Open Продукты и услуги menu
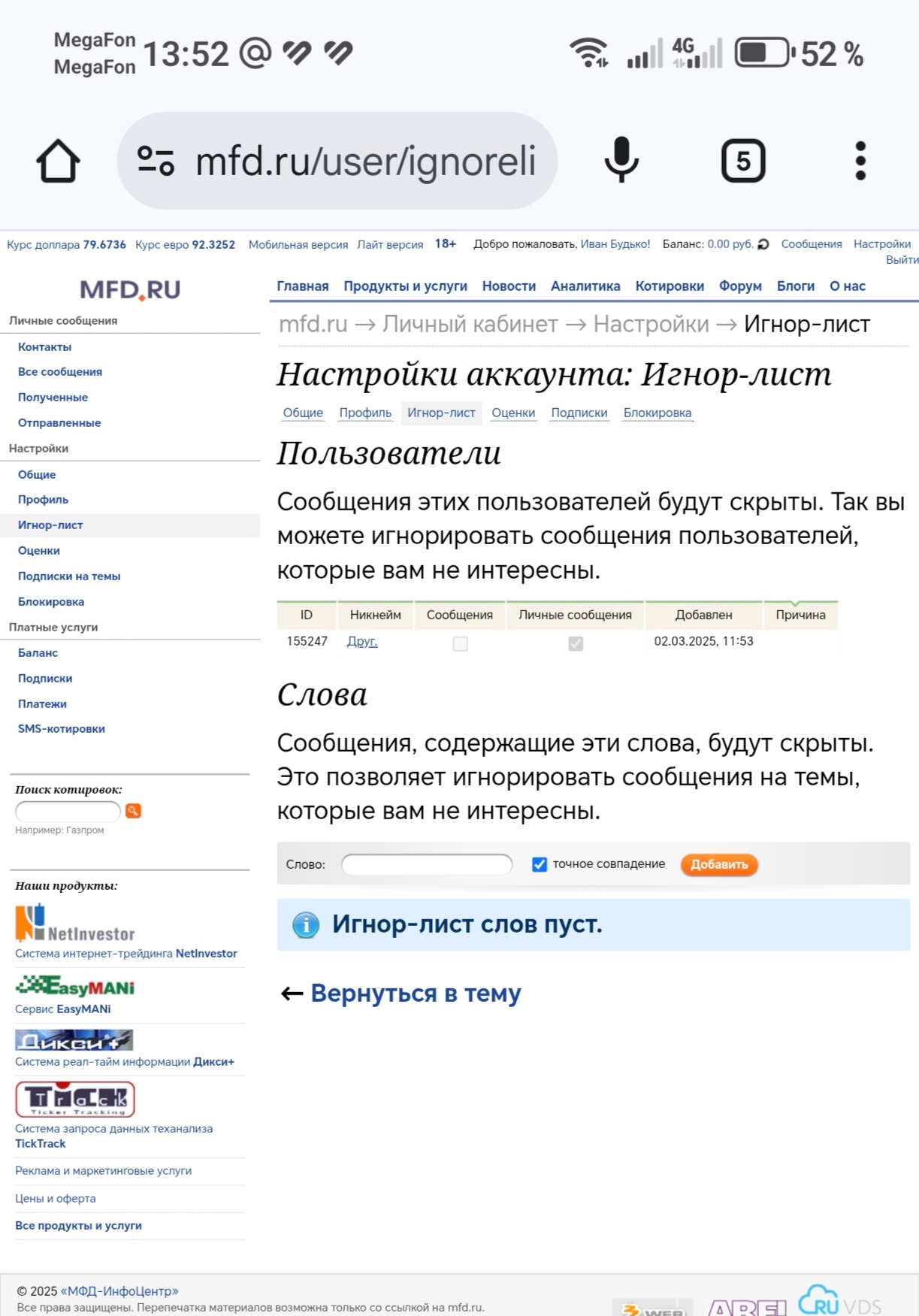This screenshot has width=919, height=1316. click(x=406, y=286)
